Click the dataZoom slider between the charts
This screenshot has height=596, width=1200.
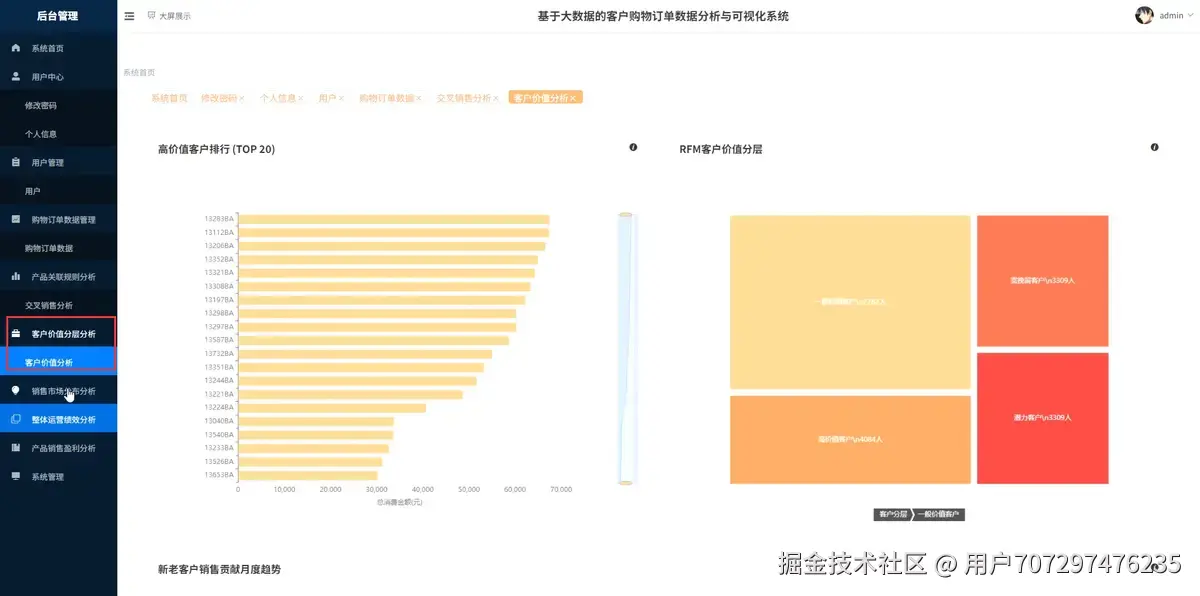626,350
